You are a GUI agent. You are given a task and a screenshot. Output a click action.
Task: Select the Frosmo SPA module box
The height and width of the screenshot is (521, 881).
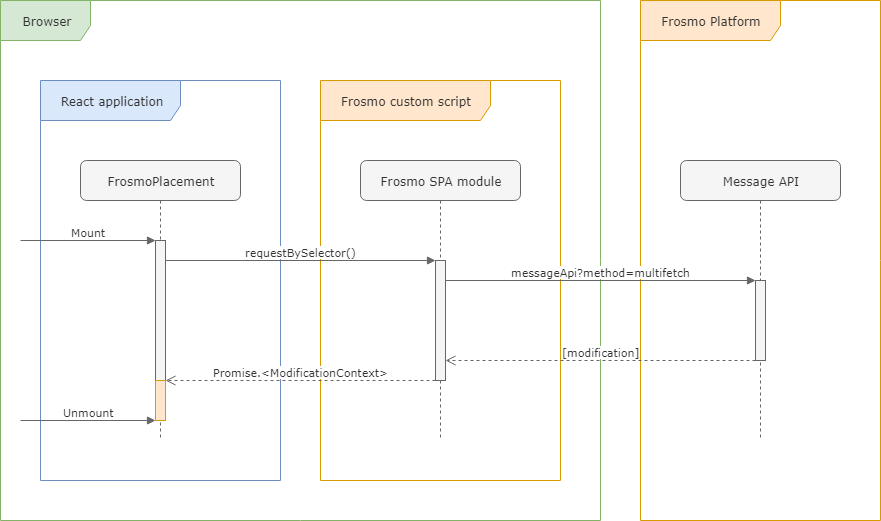coord(440,181)
